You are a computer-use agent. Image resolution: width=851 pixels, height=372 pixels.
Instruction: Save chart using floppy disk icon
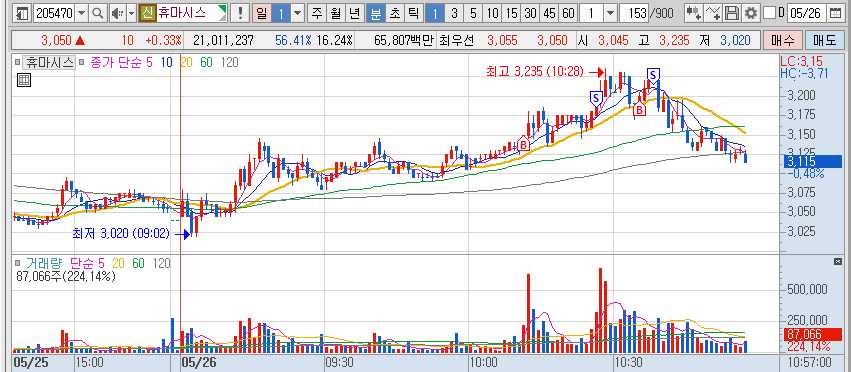click(732, 13)
